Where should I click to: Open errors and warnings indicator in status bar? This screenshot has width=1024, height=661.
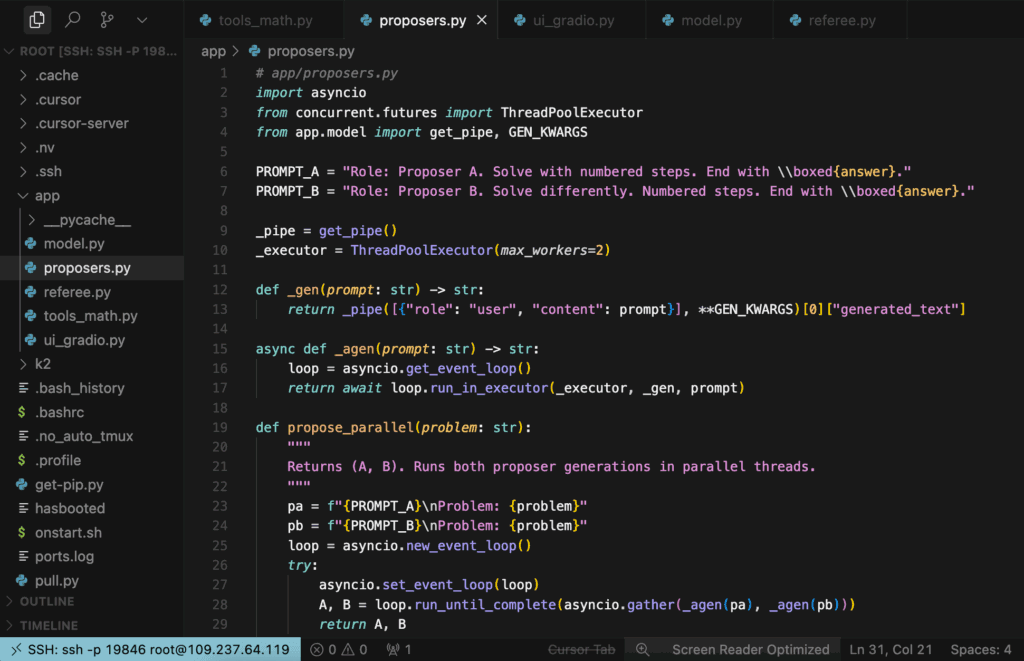pyautogui.click(x=339, y=649)
